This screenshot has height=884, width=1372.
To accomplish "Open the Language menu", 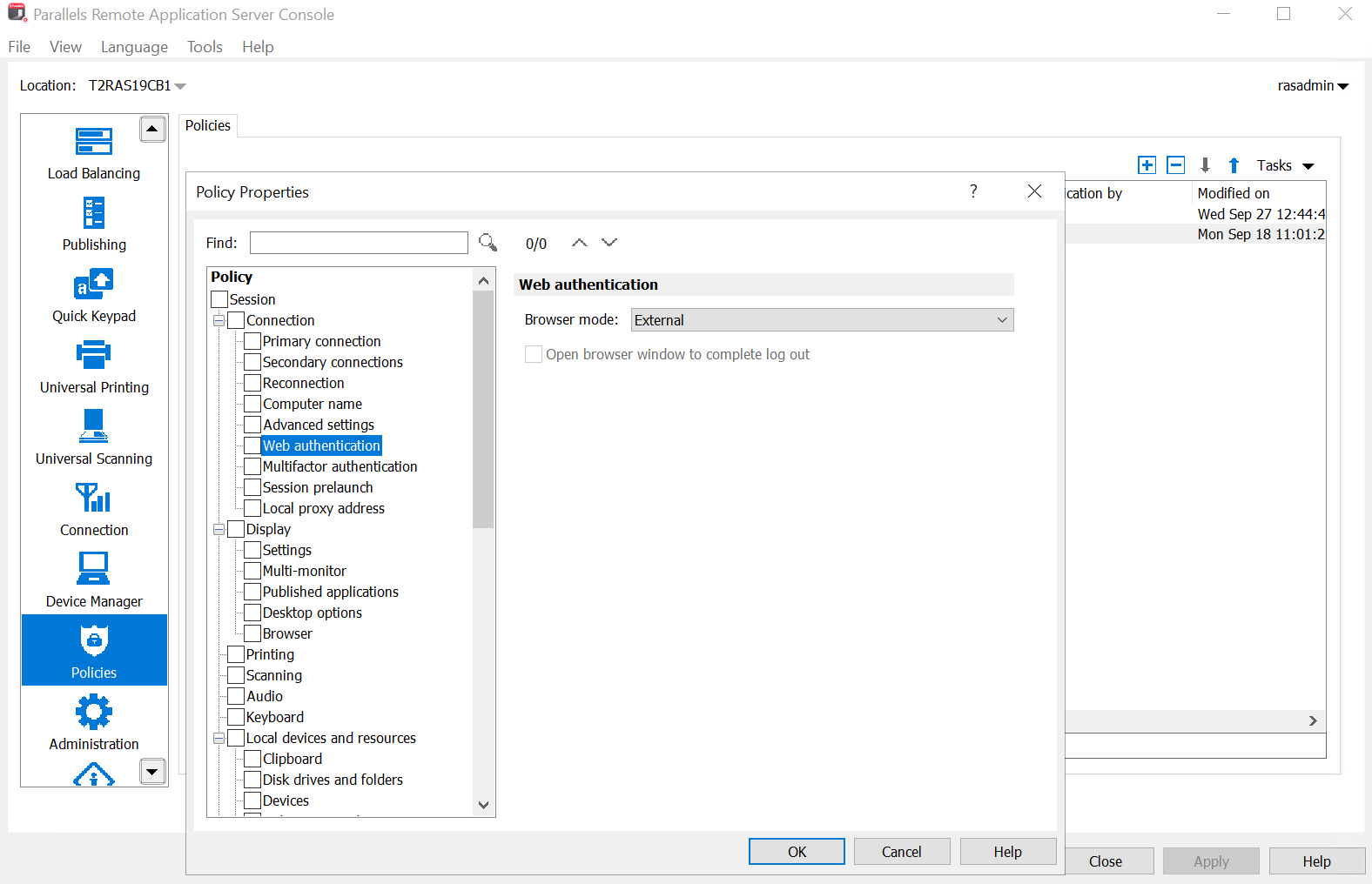I will (x=134, y=47).
